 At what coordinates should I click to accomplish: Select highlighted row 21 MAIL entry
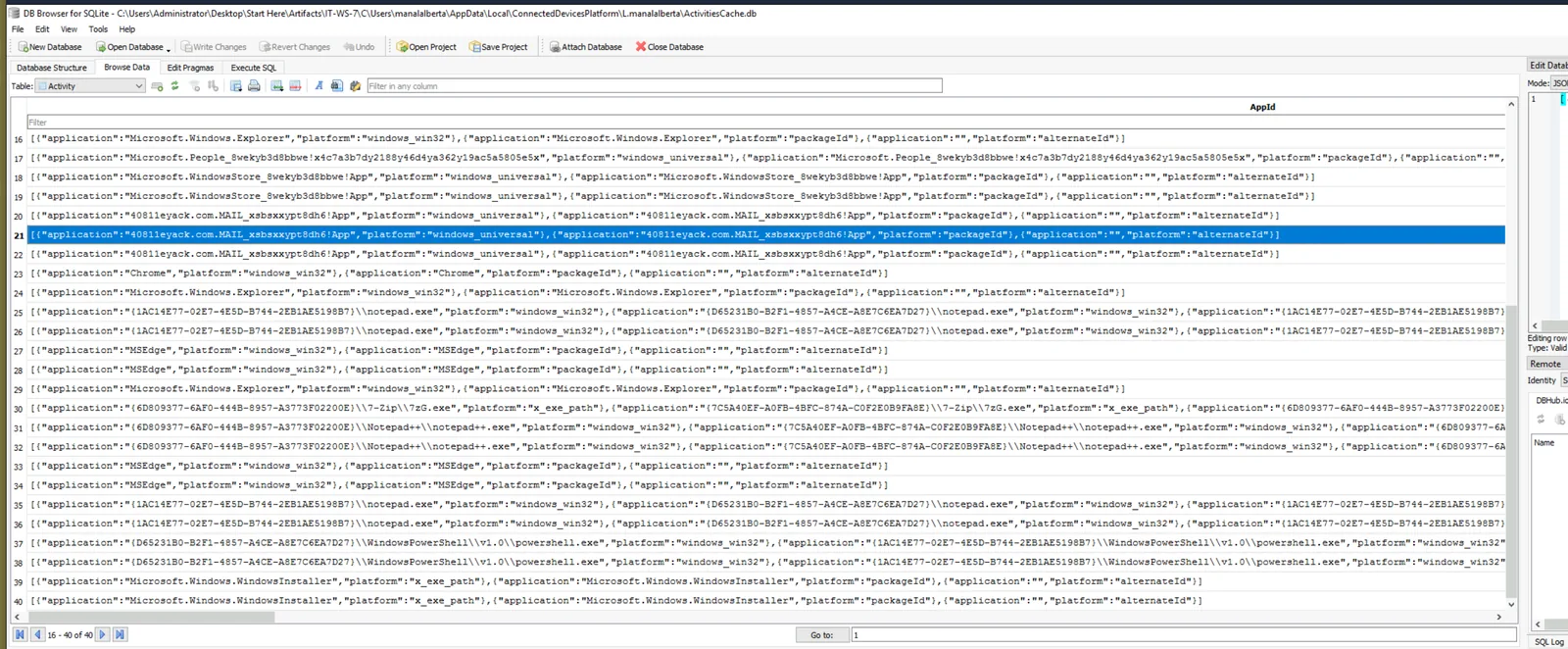pyautogui.click(x=766, y=235)
